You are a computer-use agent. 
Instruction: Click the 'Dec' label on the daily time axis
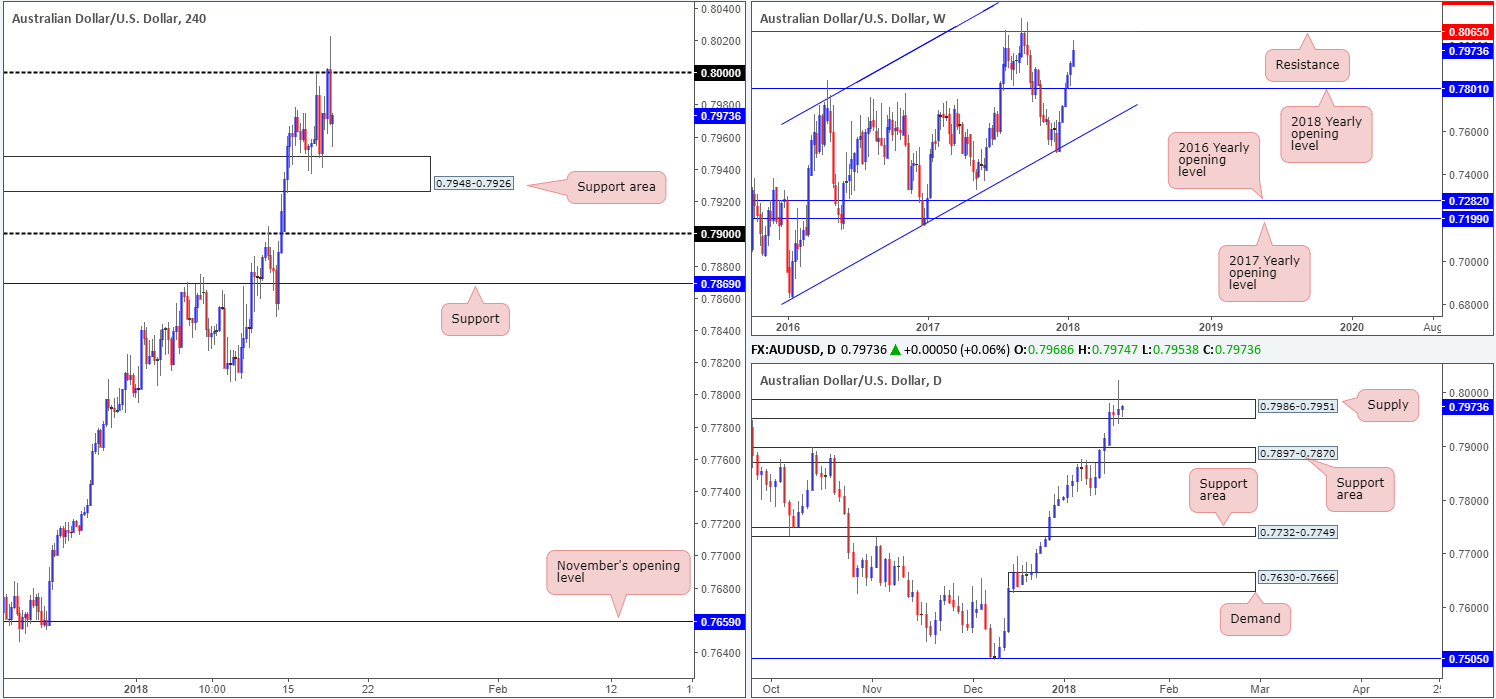(x=974, y=688)
